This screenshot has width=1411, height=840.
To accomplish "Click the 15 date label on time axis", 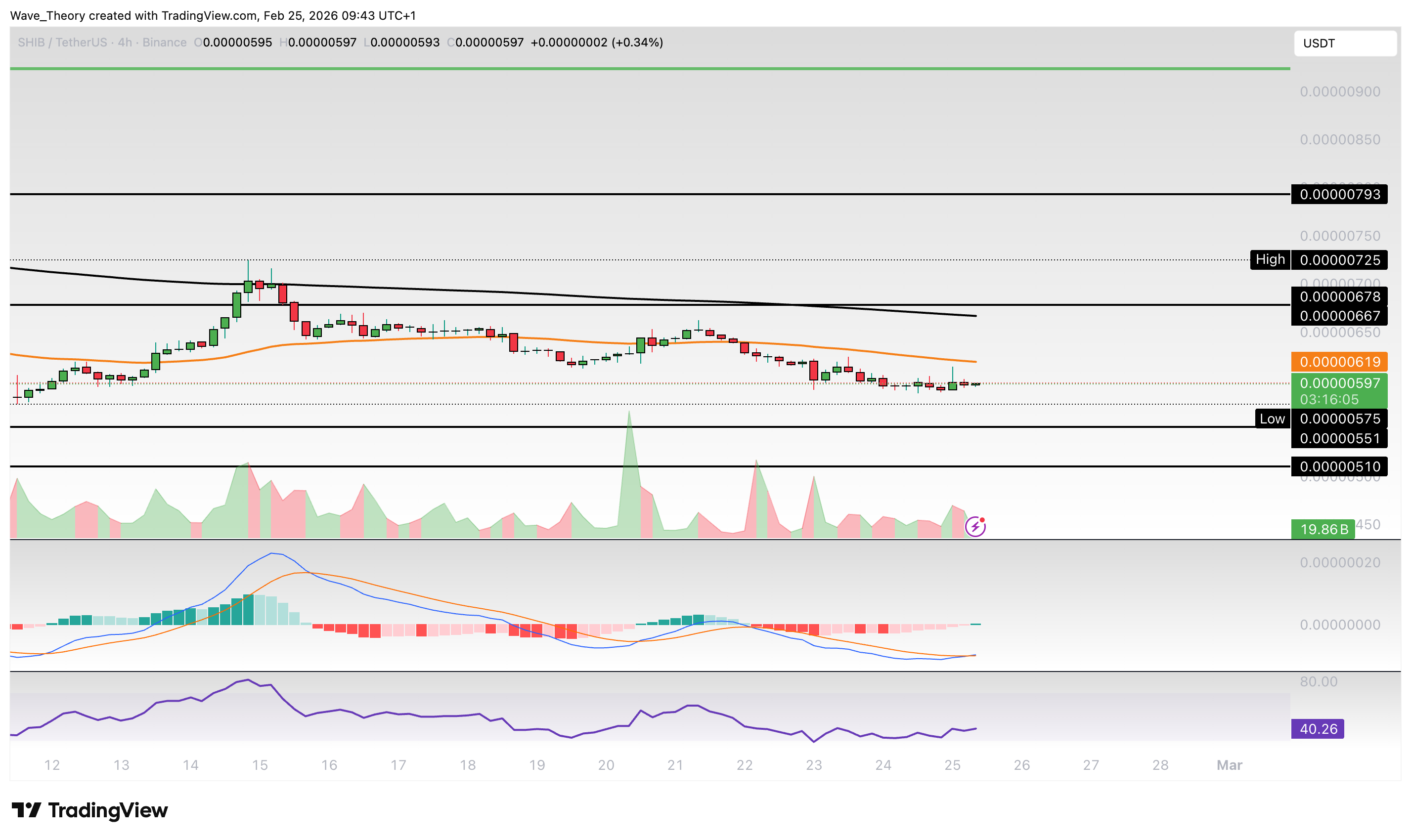I will [260, 765].
